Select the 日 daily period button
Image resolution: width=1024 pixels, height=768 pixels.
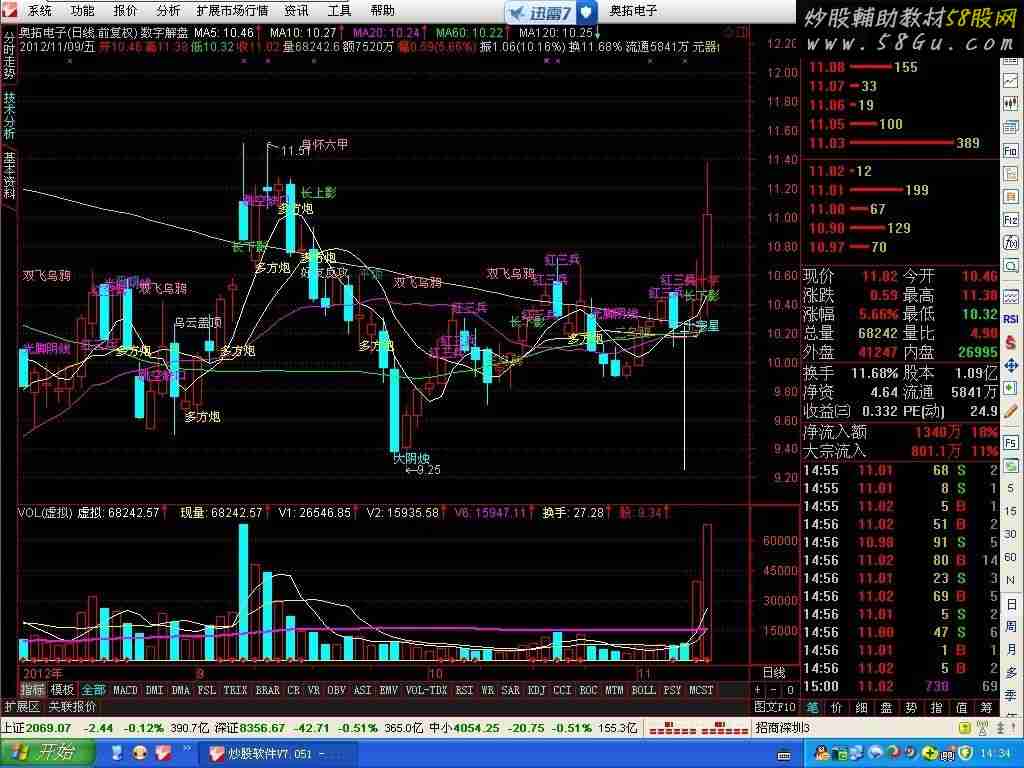(1011, 603)
